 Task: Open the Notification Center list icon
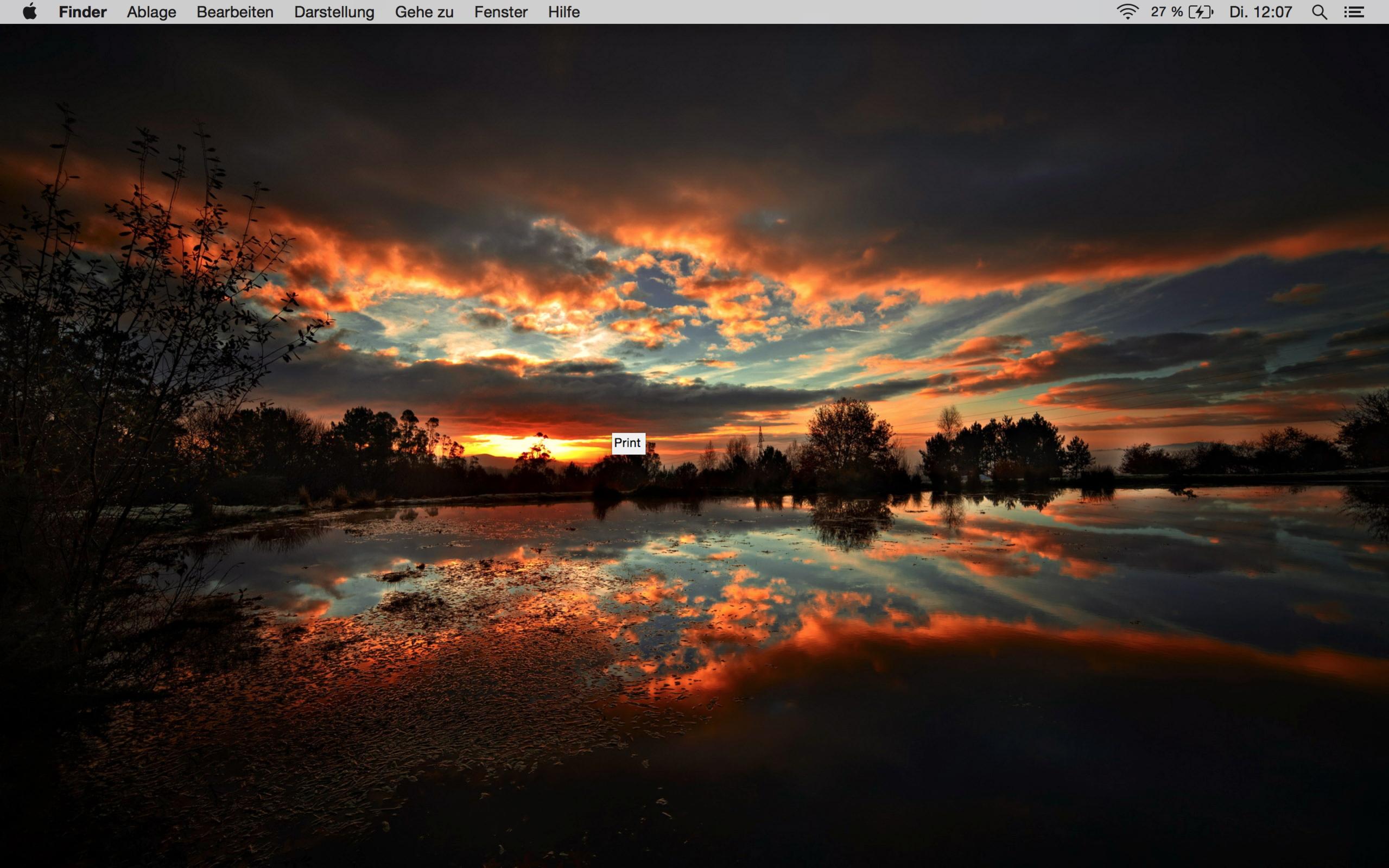tap(1354, 11)
